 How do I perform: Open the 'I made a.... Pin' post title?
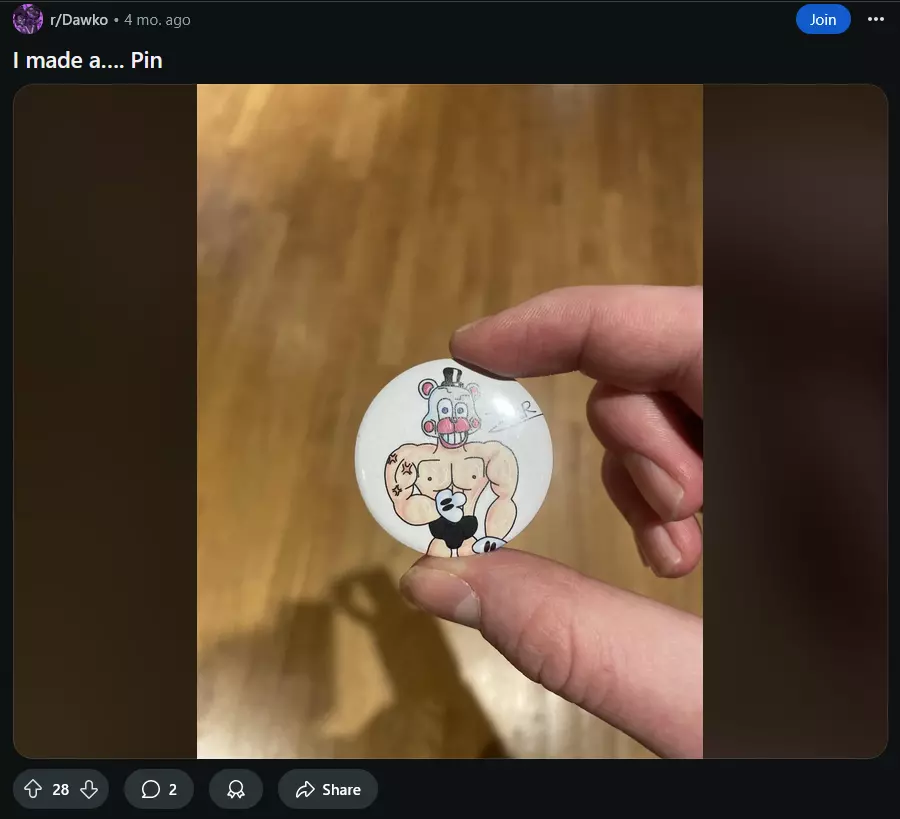[88, 60]
